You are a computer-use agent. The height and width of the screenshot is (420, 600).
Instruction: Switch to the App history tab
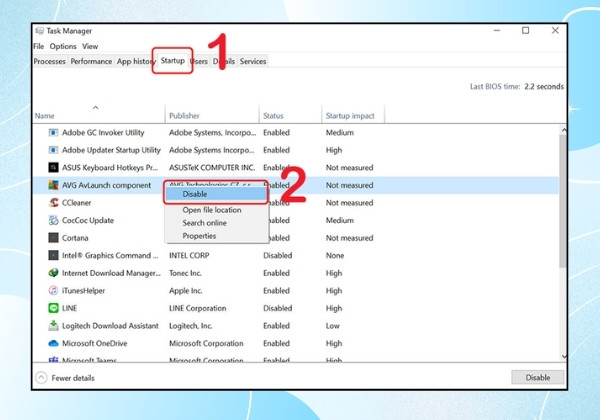pos(135,61)
